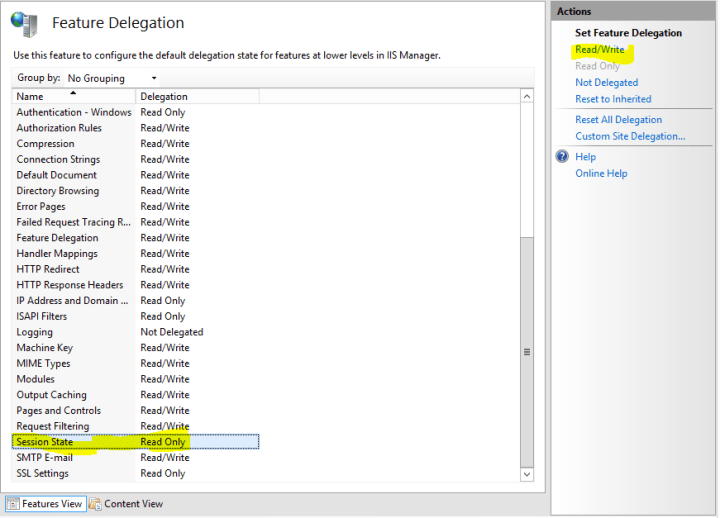Click Read Only value for SSL Settings
The height and width of the screenshot is (518, 720).
(163, 473)
